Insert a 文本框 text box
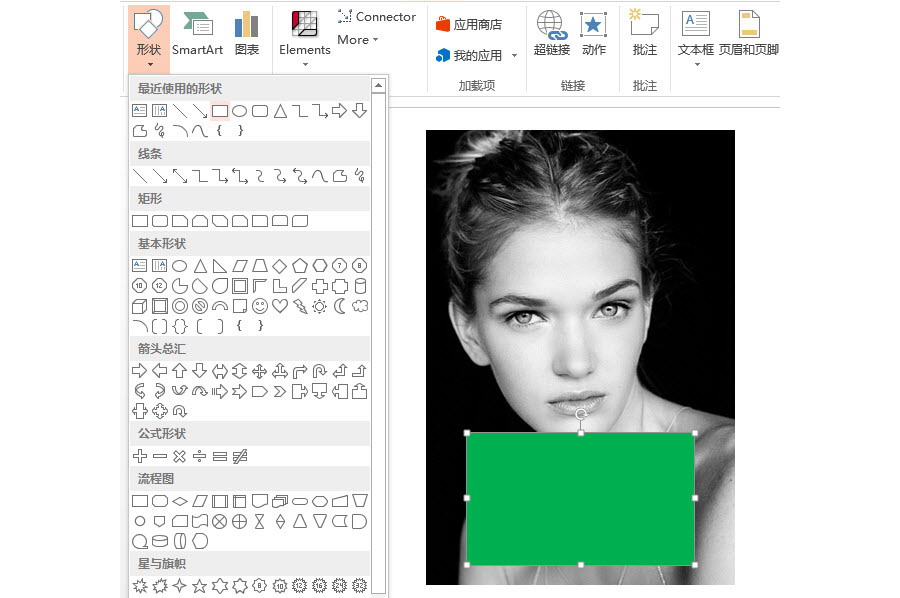 click(x=696, y=38)
